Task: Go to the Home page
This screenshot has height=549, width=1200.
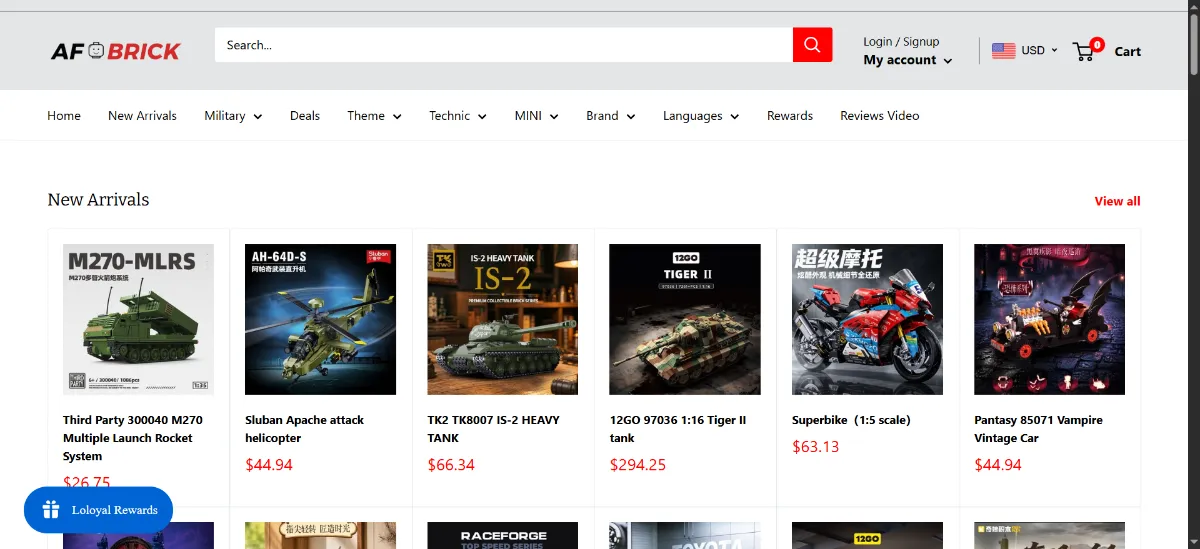Action: tap(64, 116)
